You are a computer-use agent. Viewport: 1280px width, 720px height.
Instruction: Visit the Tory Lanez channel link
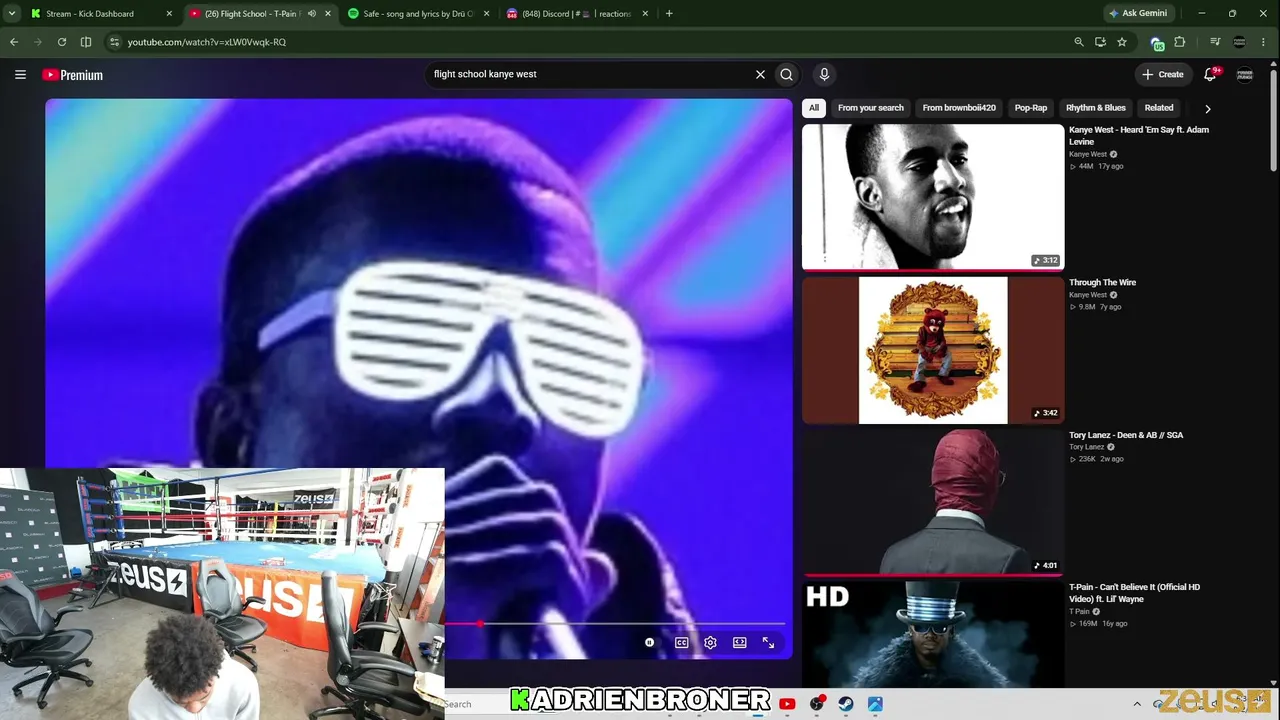[1087, 447]
